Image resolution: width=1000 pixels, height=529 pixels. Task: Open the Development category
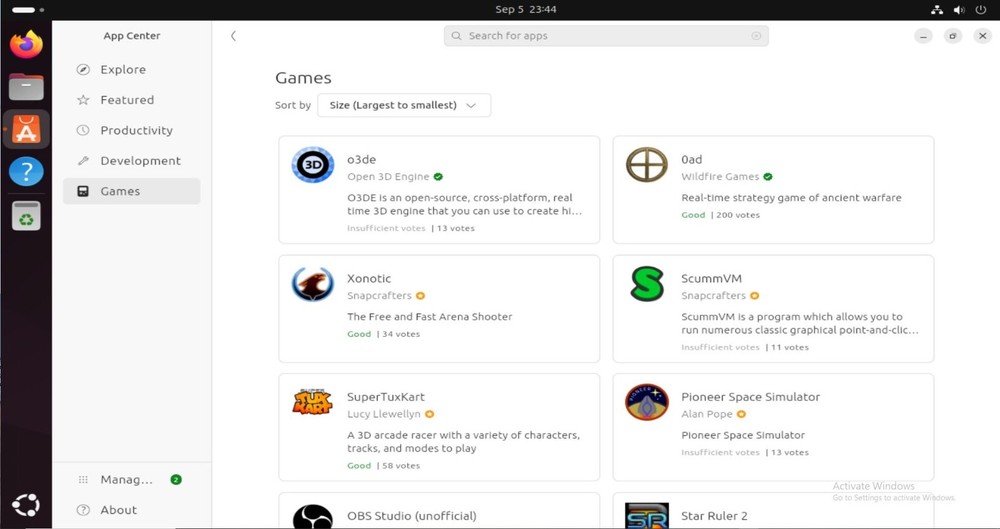click(140, 161)
